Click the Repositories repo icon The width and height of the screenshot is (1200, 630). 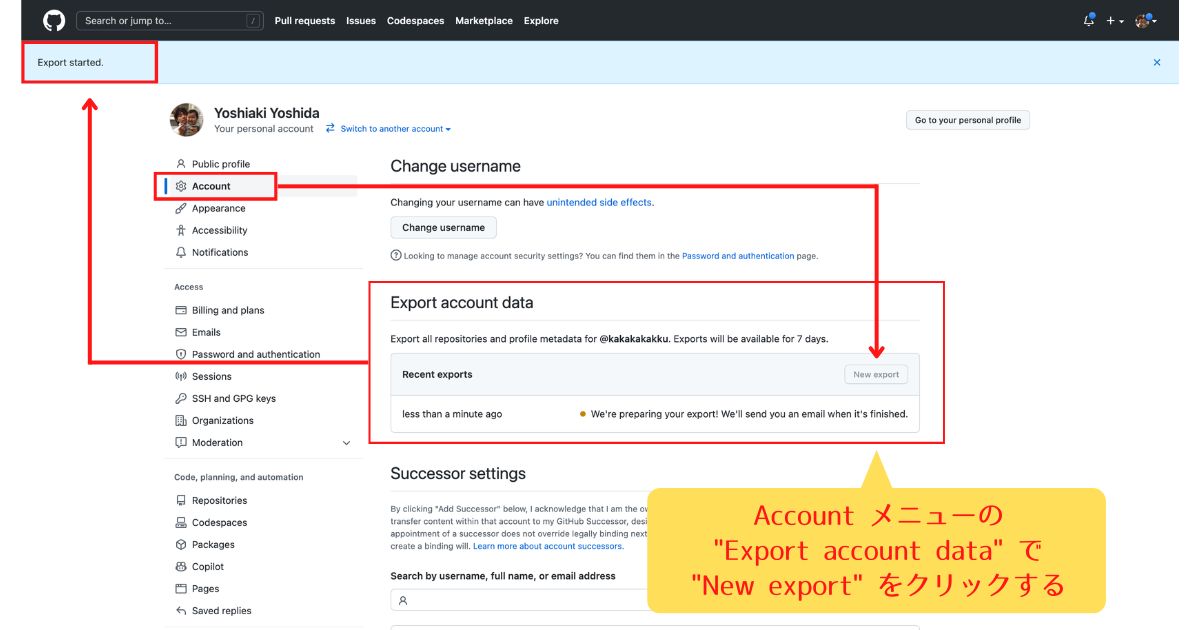click(181, 500)
